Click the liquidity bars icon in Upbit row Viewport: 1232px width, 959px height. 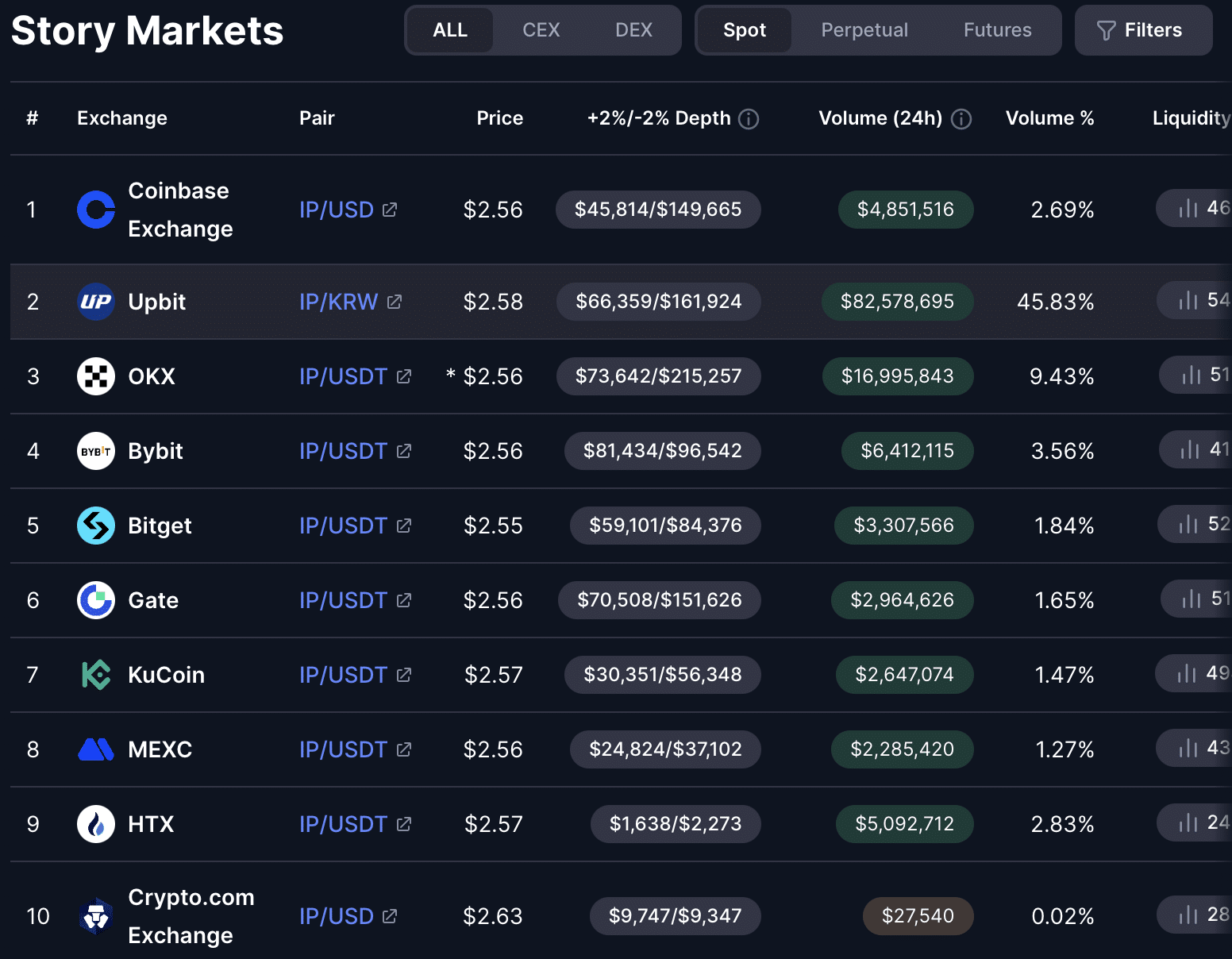1188,300
